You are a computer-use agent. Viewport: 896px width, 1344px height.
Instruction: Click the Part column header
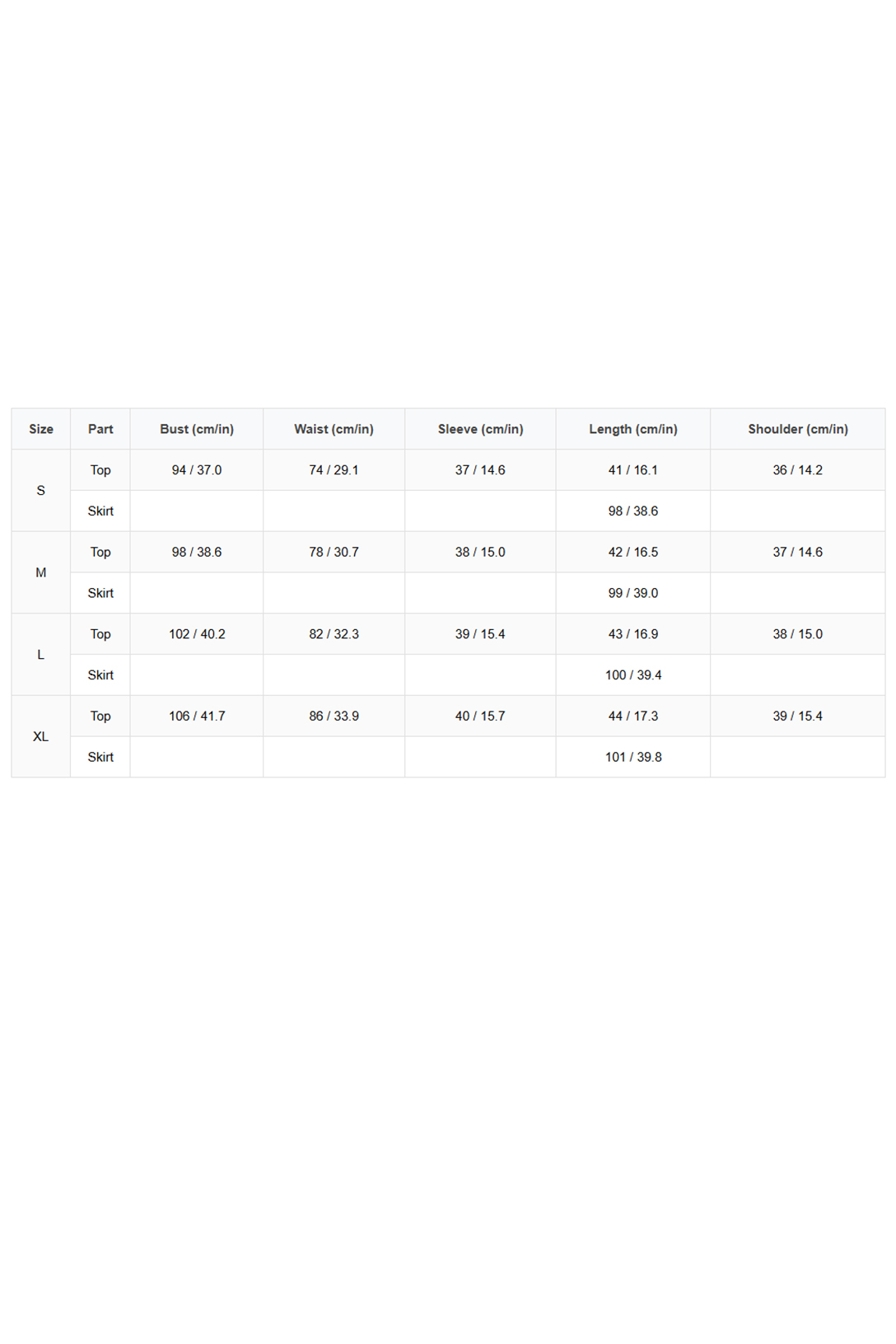point(100,429)
